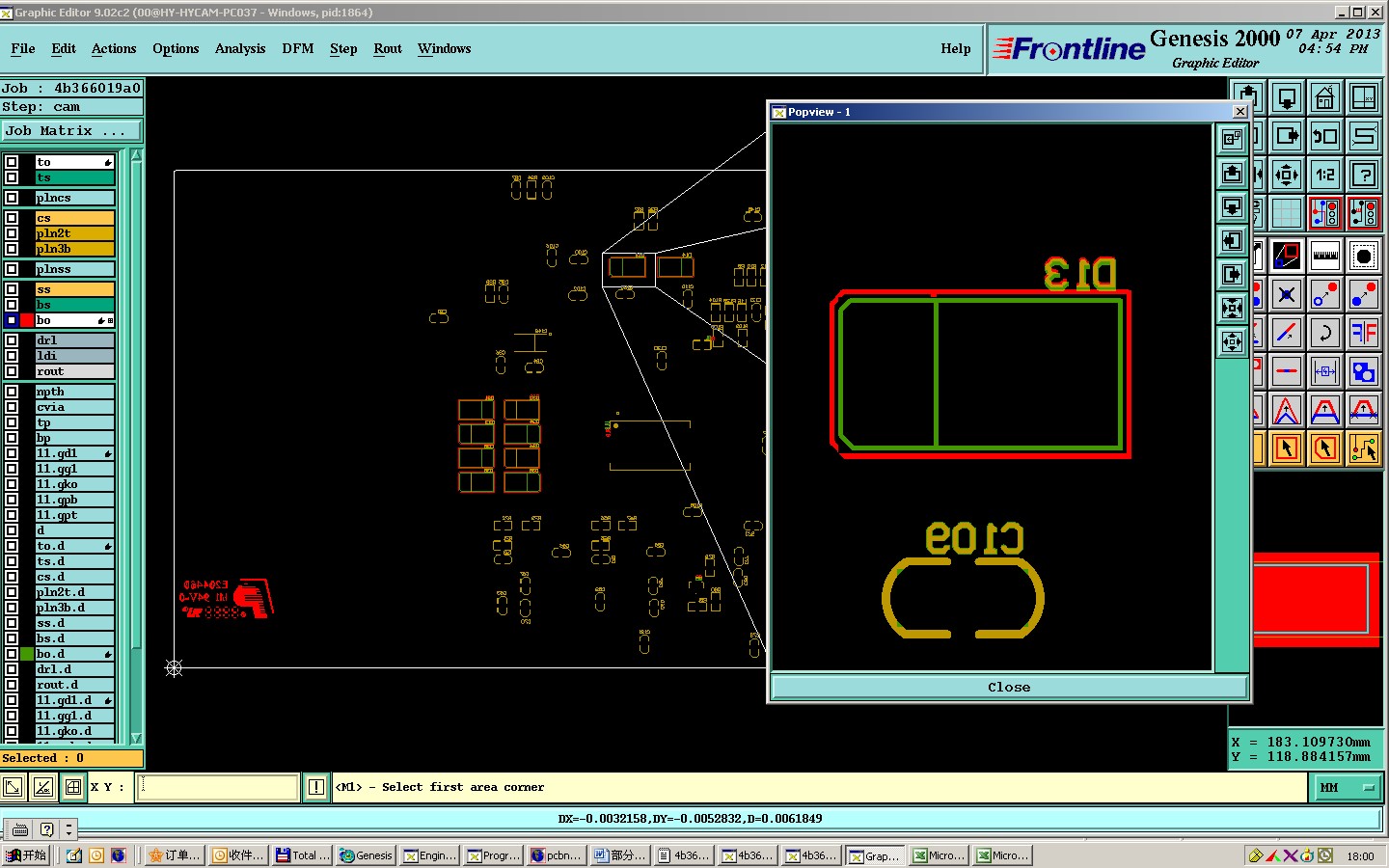Select the ruler measure tool
The image size is (1389, 868).
point(1325,256)
